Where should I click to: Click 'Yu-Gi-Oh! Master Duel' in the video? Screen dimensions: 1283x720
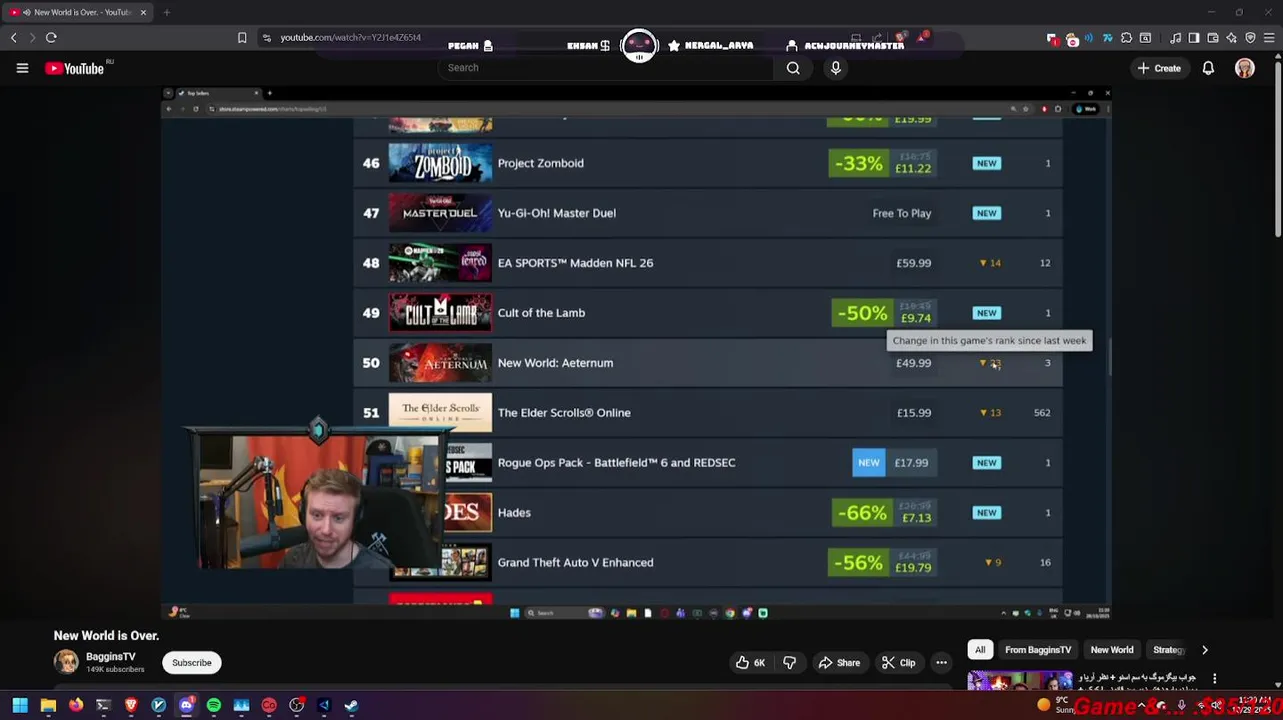click(x=556, y=213)
